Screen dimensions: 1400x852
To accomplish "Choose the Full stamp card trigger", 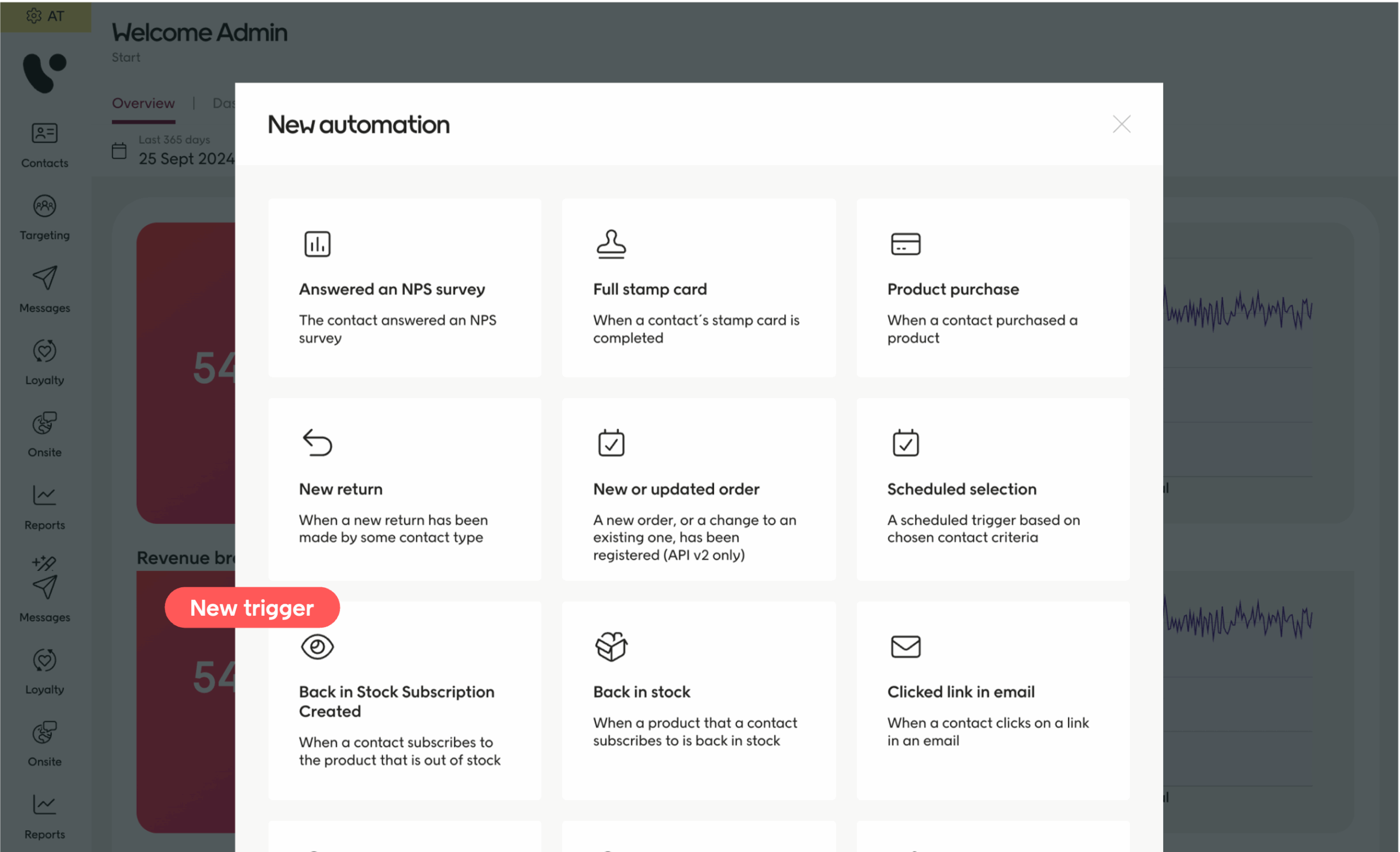I will (x=698, y=288).
